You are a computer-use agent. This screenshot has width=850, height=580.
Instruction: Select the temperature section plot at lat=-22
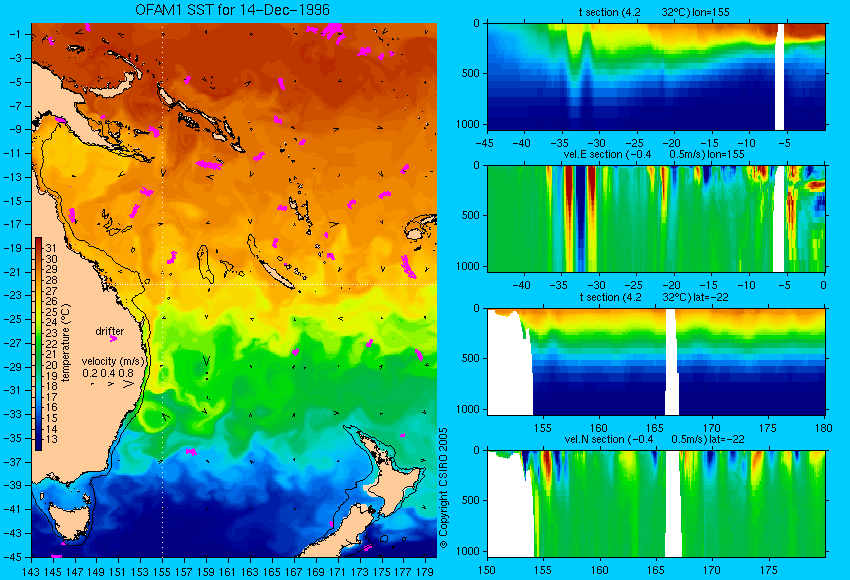coord(656,362)
